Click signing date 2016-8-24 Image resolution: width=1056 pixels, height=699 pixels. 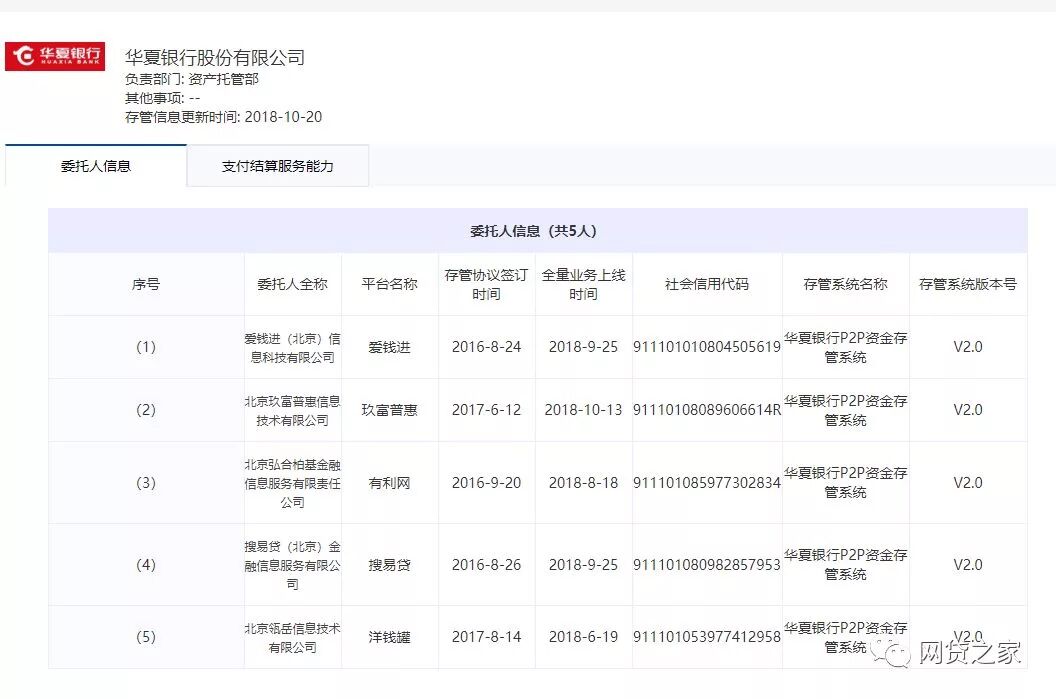tap(486, 347)
